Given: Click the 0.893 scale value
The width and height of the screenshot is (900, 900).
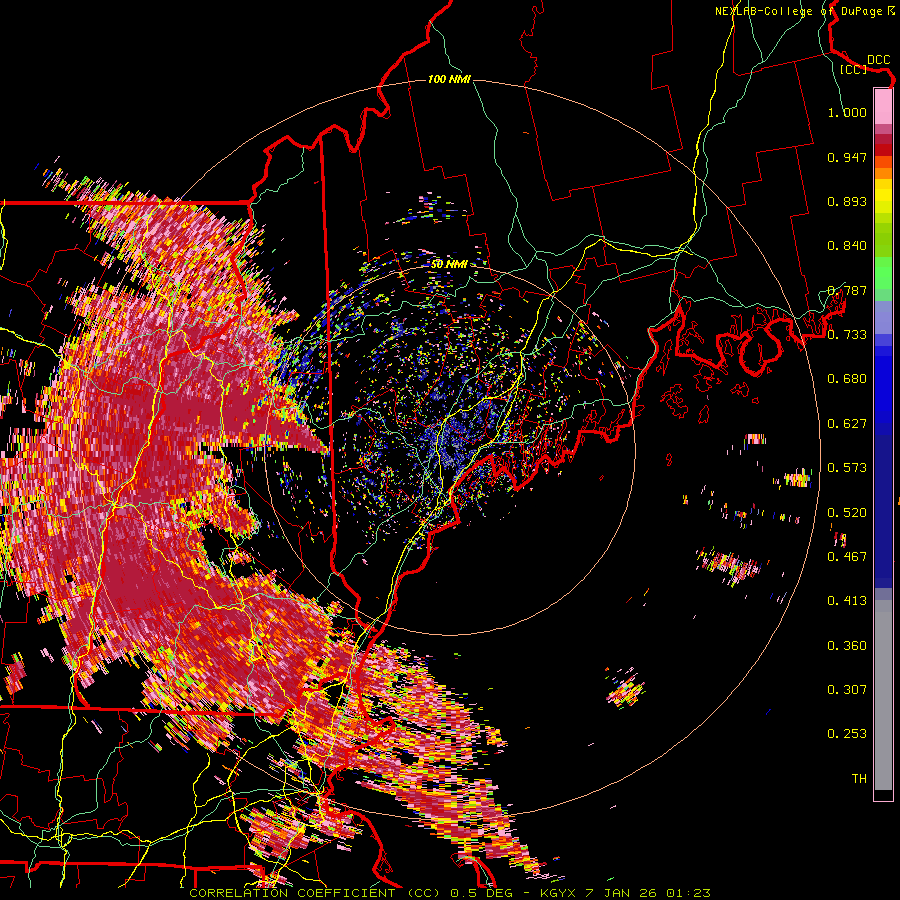Looking at the screenshot, I should (847, 201).
